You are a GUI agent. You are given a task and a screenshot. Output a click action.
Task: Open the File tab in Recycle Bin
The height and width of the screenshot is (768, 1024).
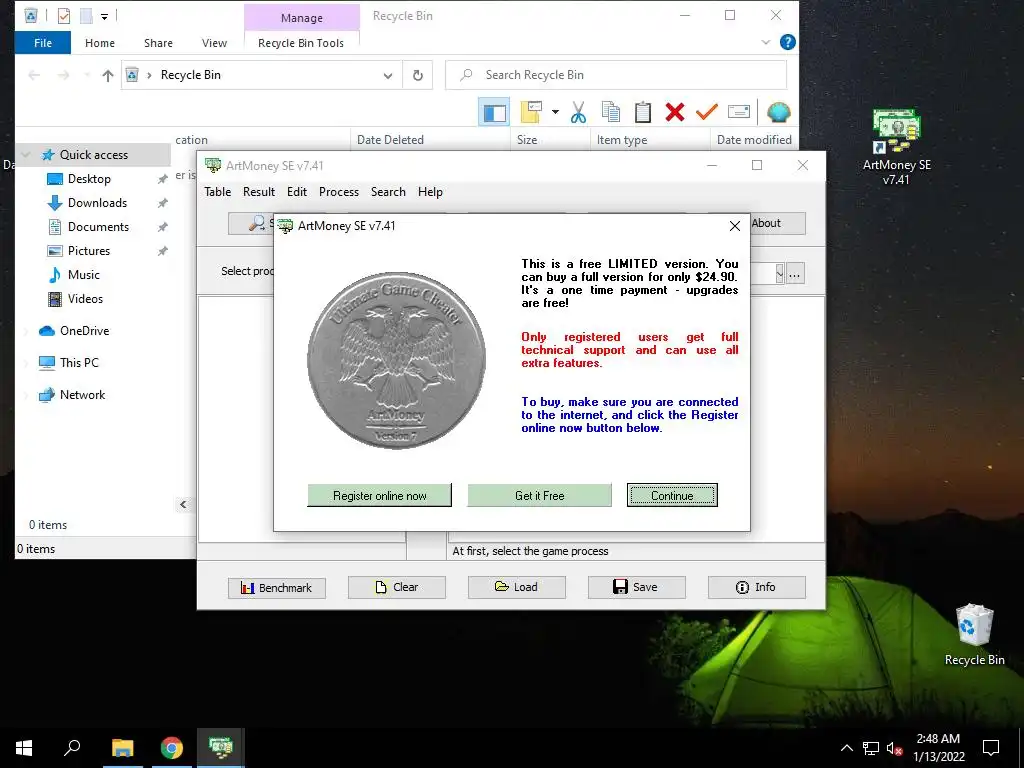[43, 43]
